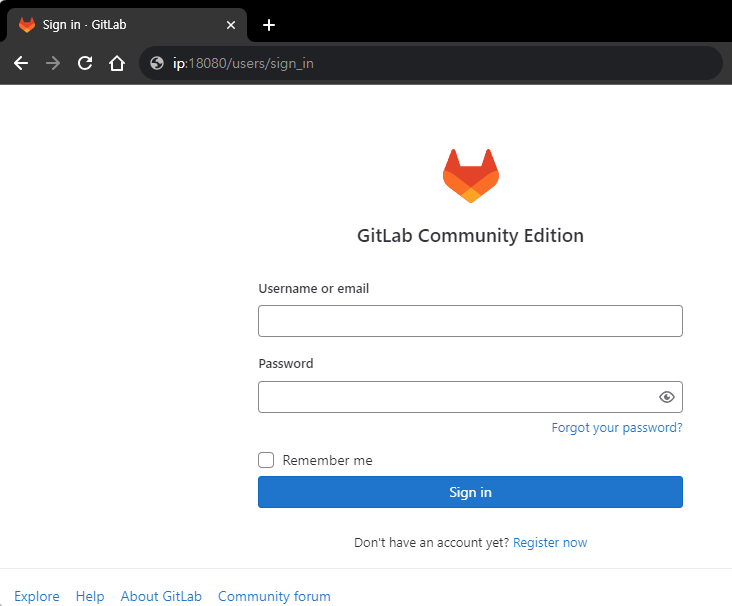732x606 pixels.
Task: Go back using the browser back arrow
Action: coord(21,63)
